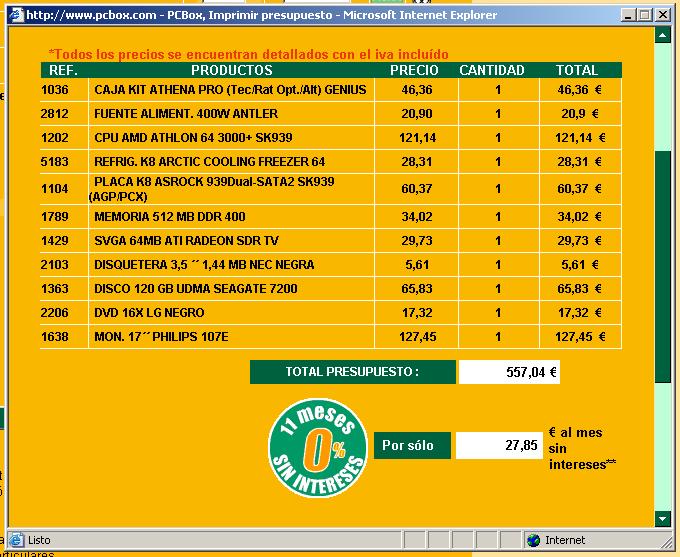Click the monthly payment field showing 27,85

(499, 446)
